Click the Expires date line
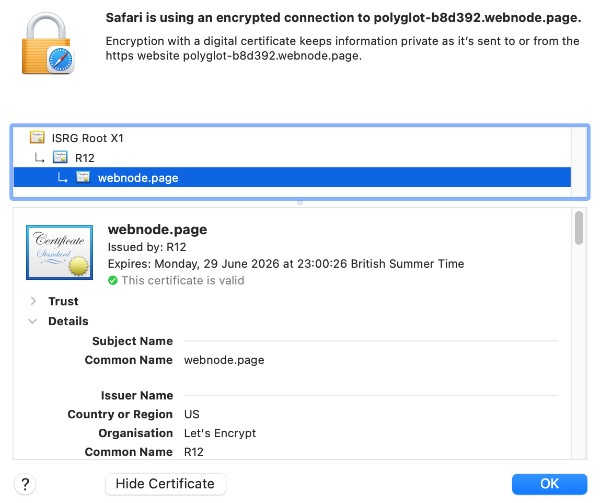The height and width of the screenshot is (503, 601). pos(286,264)
